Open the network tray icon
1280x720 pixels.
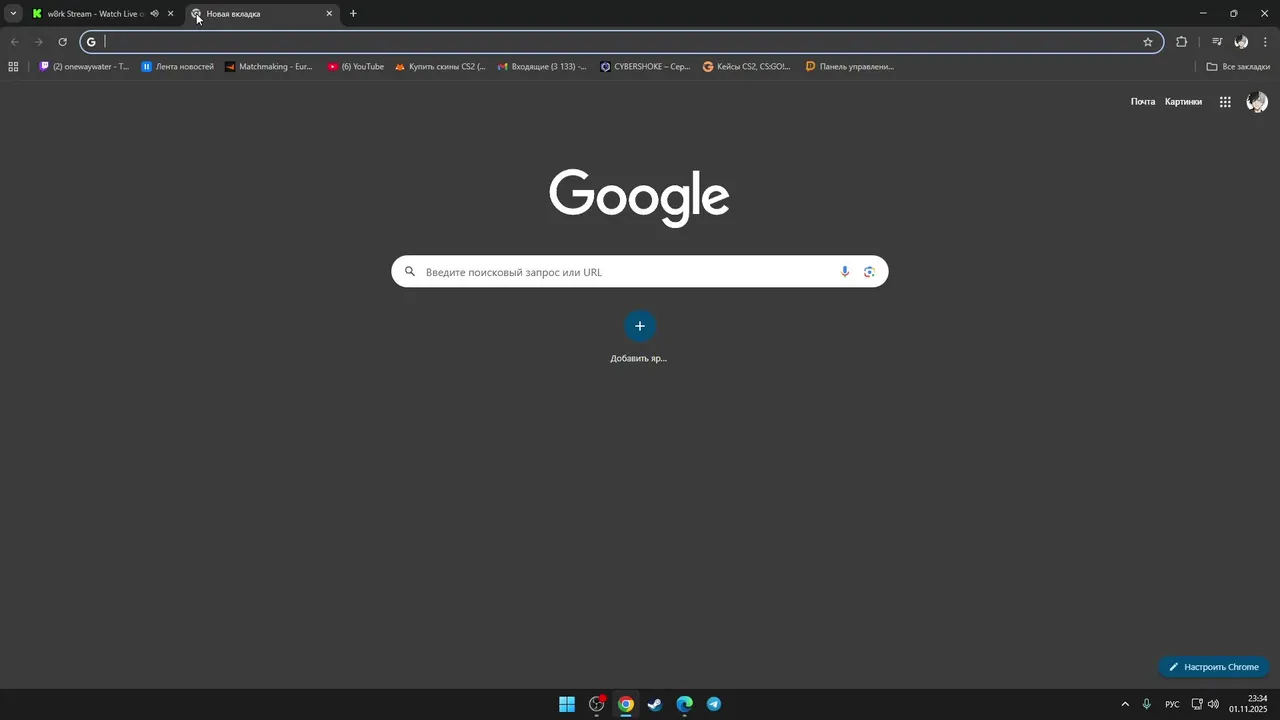click(1197, 704)
